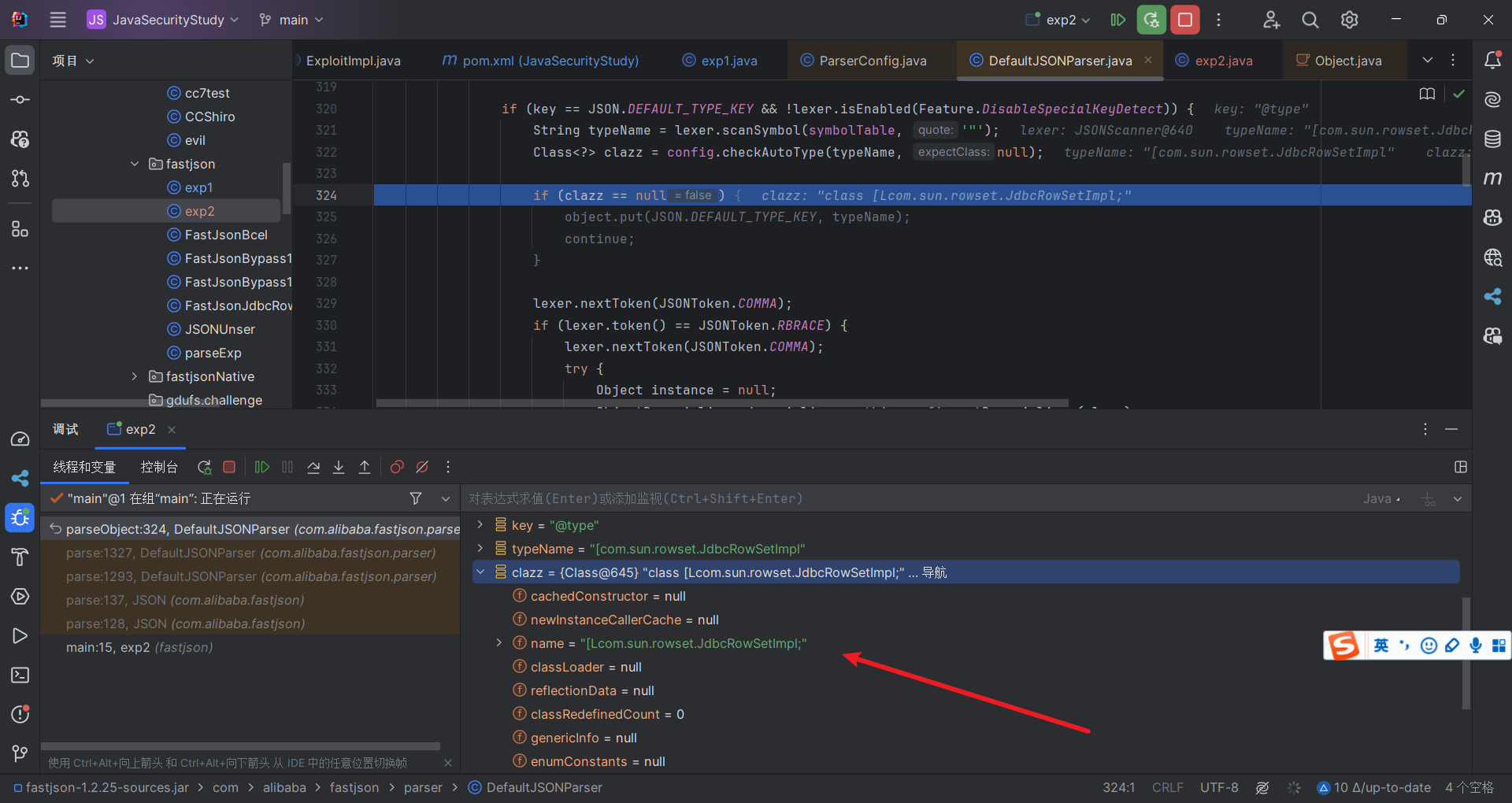Expand the name field node
Image resolution: width=1512 pixels, height=803 pixels.
click(x=499, y=643)
